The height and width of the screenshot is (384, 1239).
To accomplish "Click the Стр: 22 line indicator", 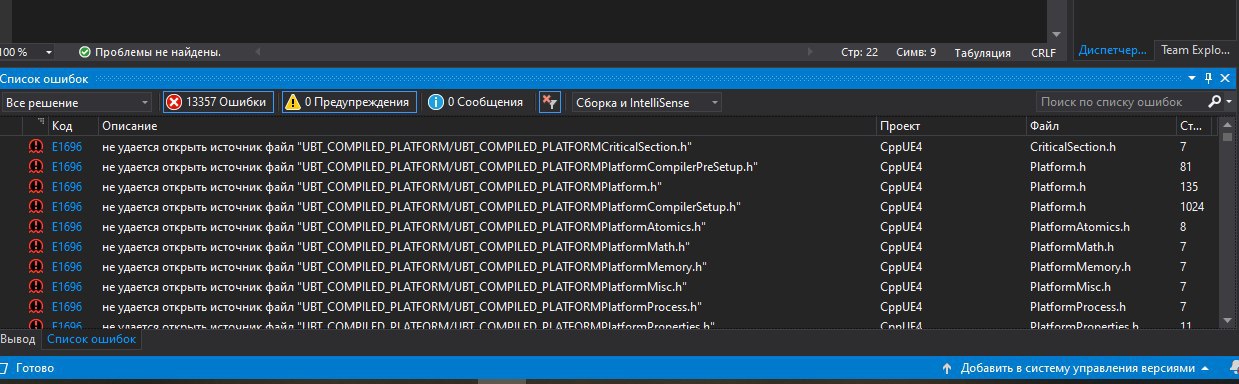I will coord(860,53).
